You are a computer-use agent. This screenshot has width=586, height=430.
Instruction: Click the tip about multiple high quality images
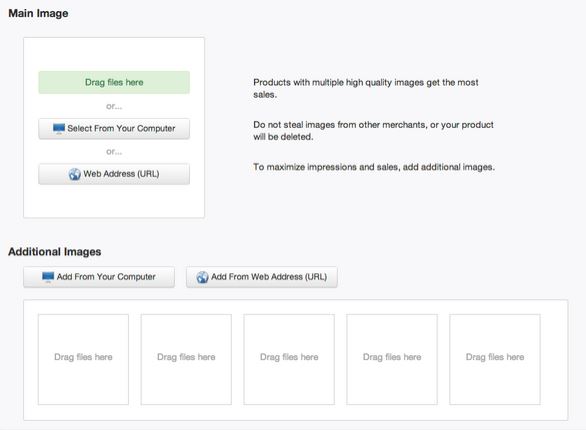(366, 89)
